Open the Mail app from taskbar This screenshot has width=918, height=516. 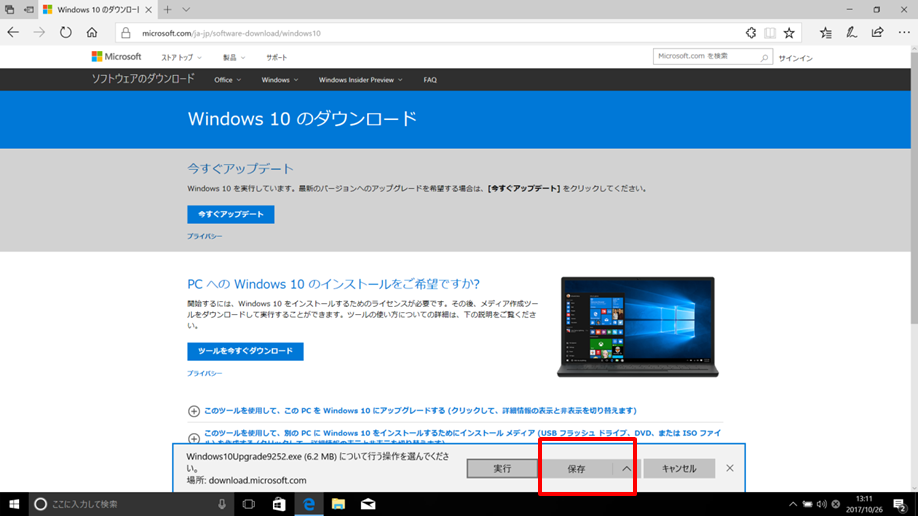[368, 504]
